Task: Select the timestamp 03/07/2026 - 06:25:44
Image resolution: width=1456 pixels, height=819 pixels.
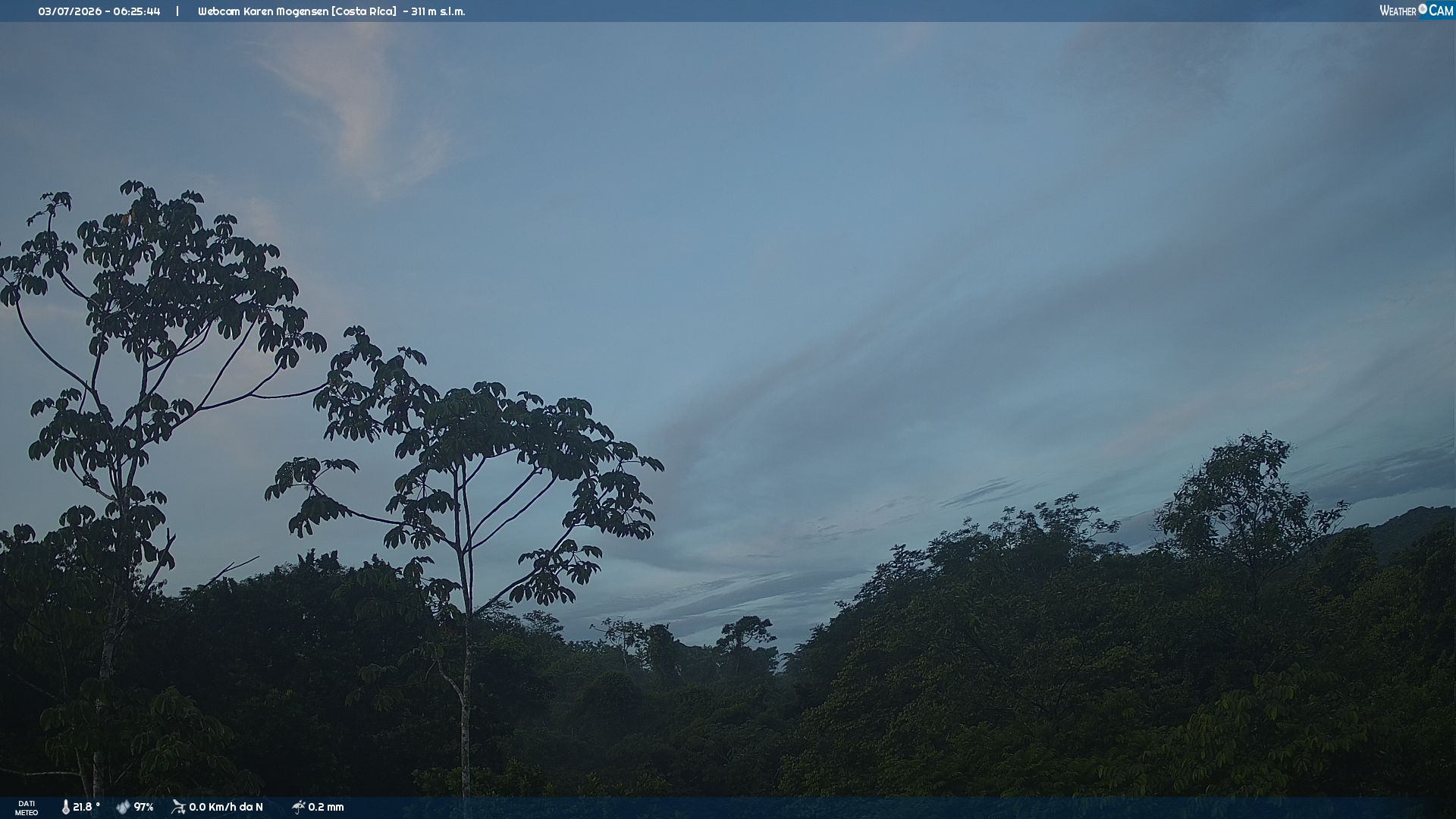Action: [x=99, y=11]
